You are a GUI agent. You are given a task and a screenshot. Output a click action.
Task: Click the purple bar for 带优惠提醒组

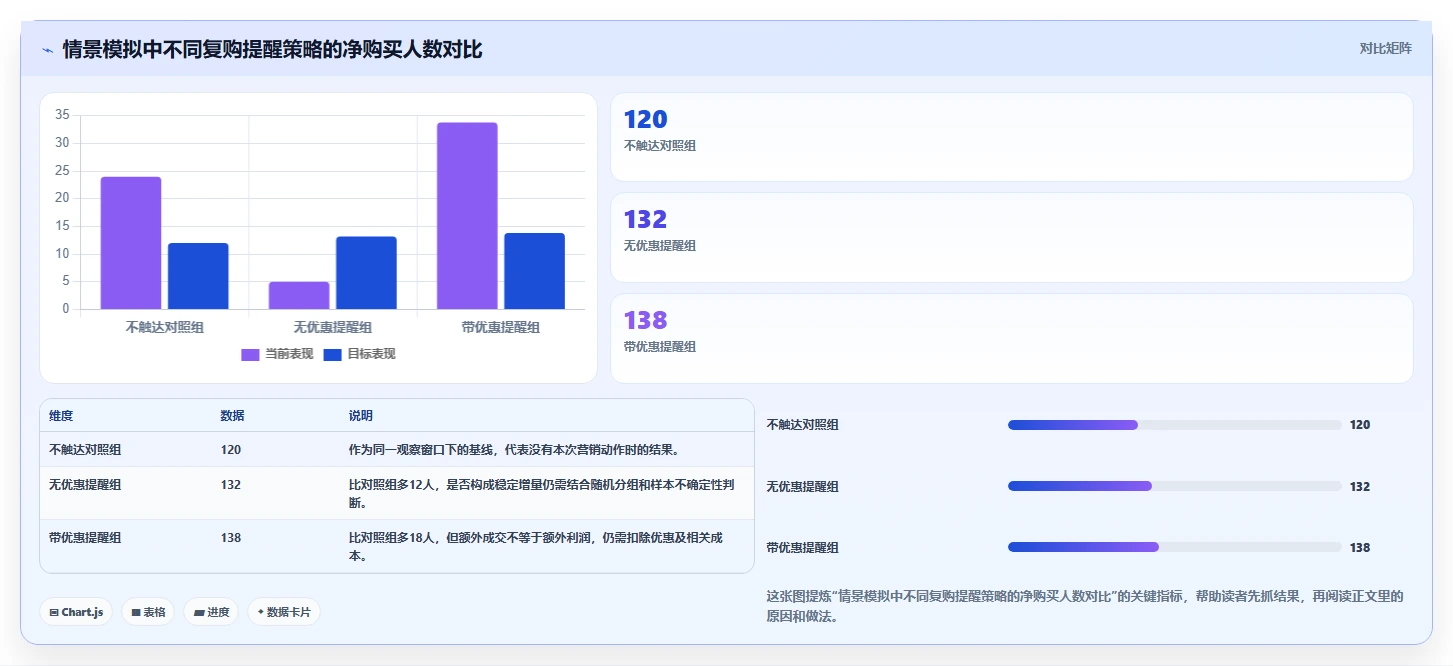467,216
